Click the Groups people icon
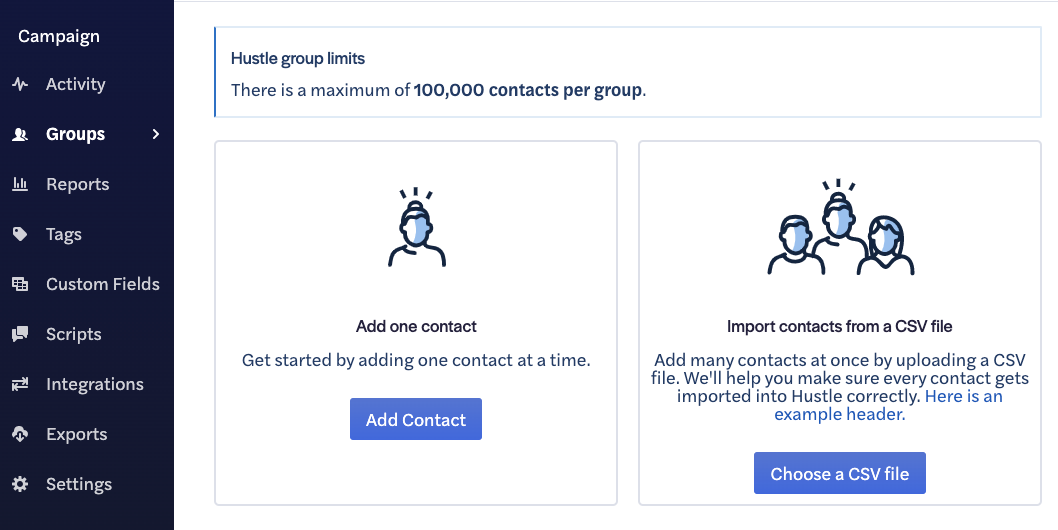Image resolution: width=1058 pixels, height=530 pixels. pyautogui.click(x=20, y=134)
